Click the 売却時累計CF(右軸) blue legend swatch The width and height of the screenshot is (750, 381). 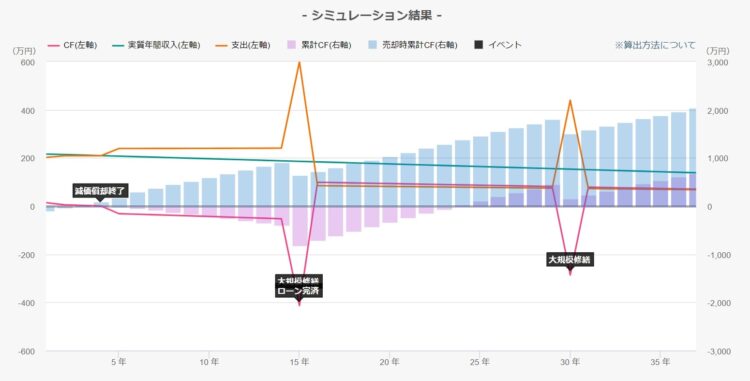373,45
